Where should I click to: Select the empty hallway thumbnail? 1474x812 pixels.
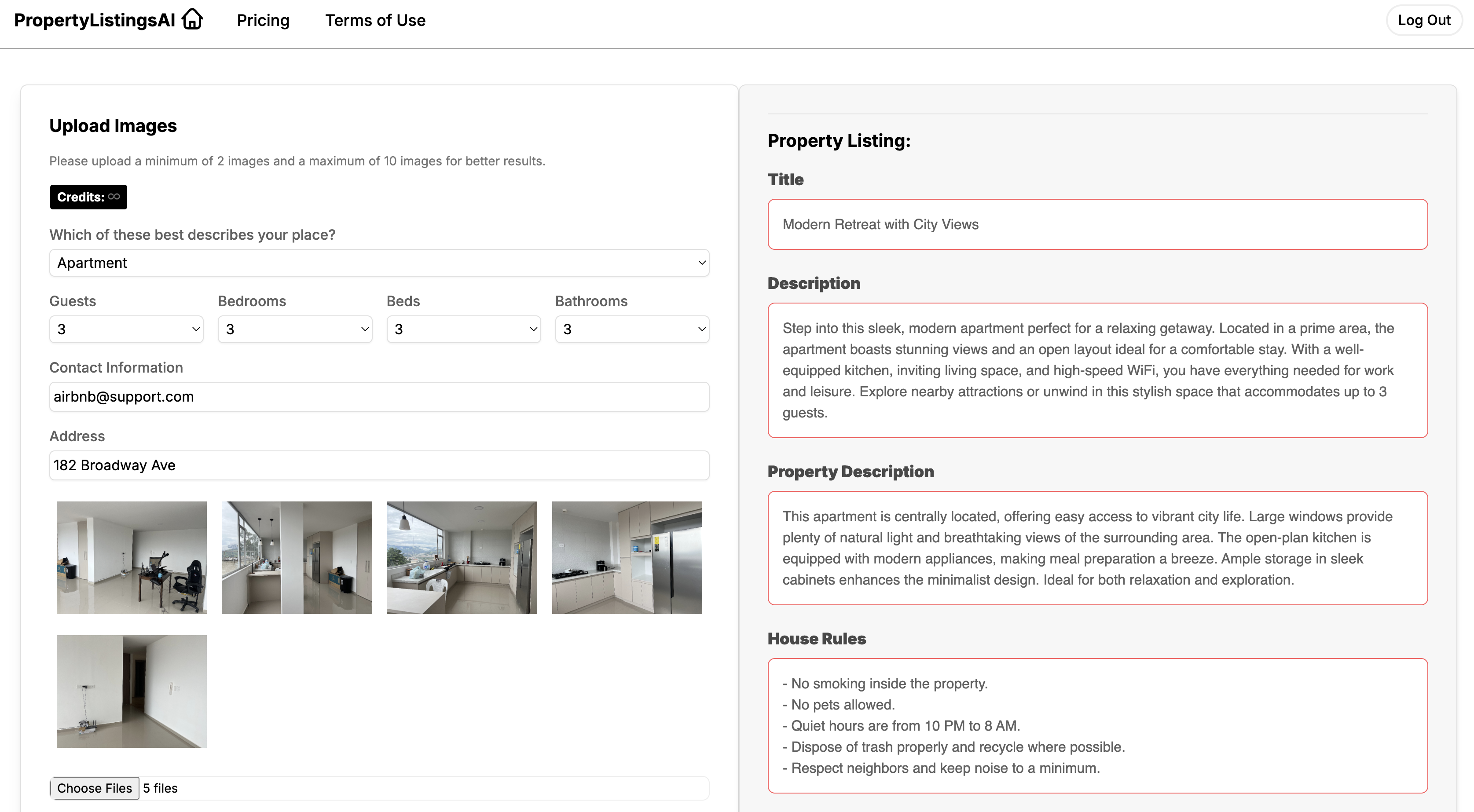tap(132, 691)
